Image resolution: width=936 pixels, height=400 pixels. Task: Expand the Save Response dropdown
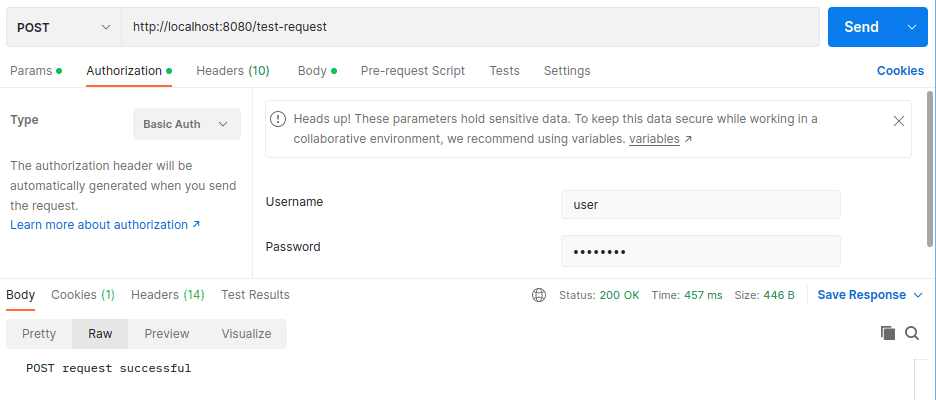click(x=868, y=295)
